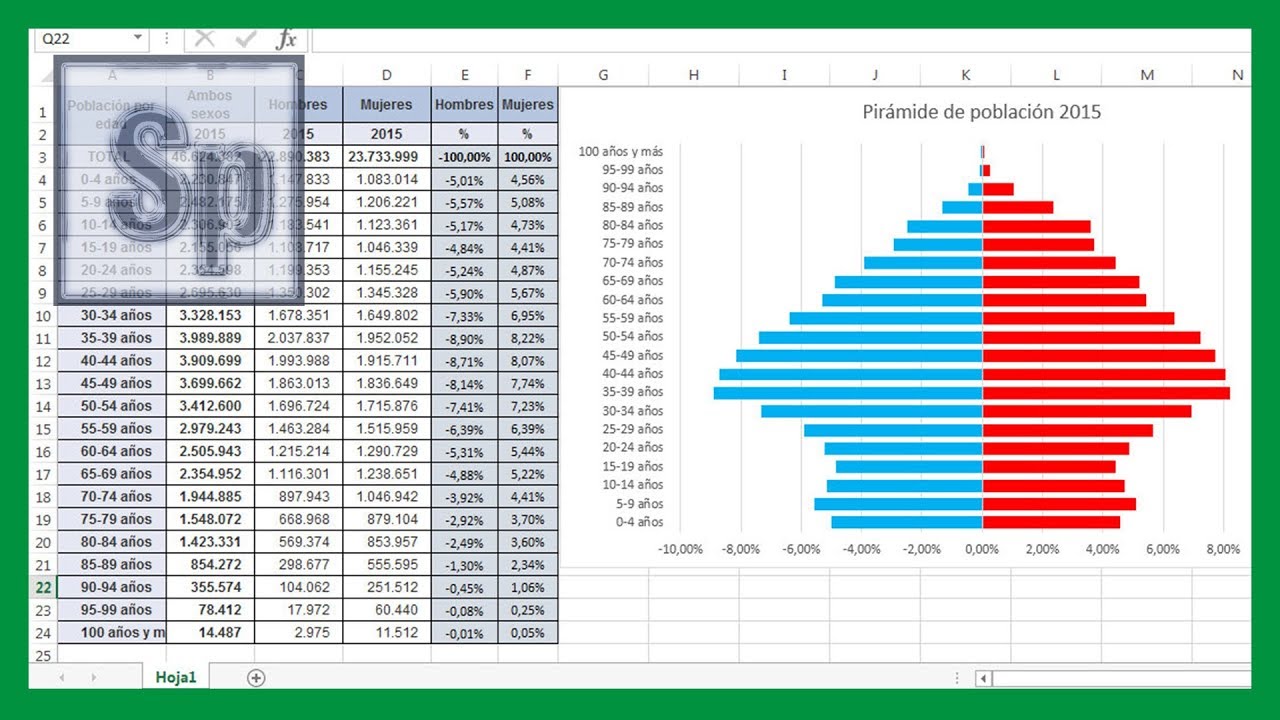Click the chart axis label 8,00%
Viewport: 1280px width, 720px height.
pyautogui.click(x=1223, y=549)
